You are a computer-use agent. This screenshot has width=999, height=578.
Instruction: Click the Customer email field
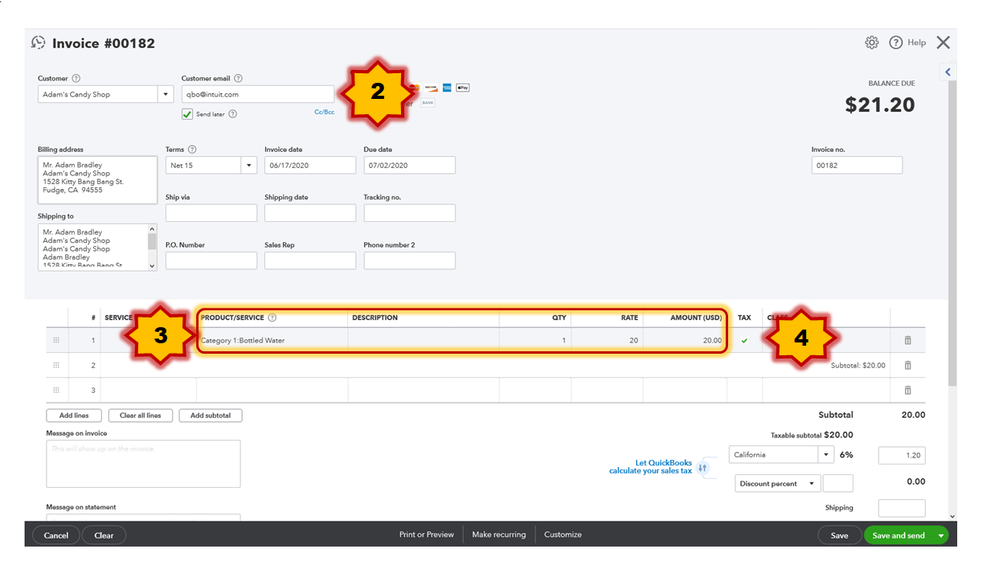click(x=257, y=94)
